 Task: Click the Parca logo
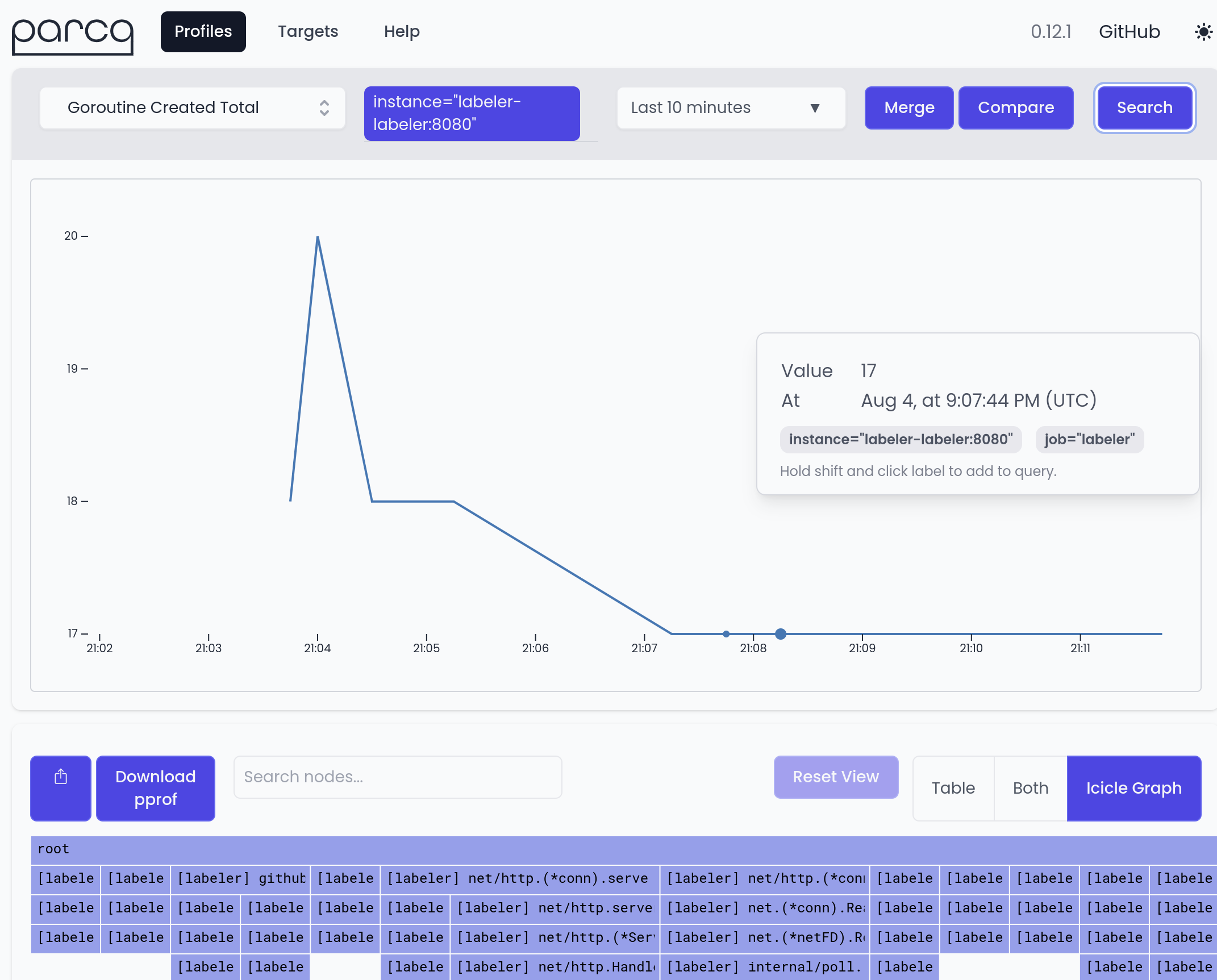[72, 35]
